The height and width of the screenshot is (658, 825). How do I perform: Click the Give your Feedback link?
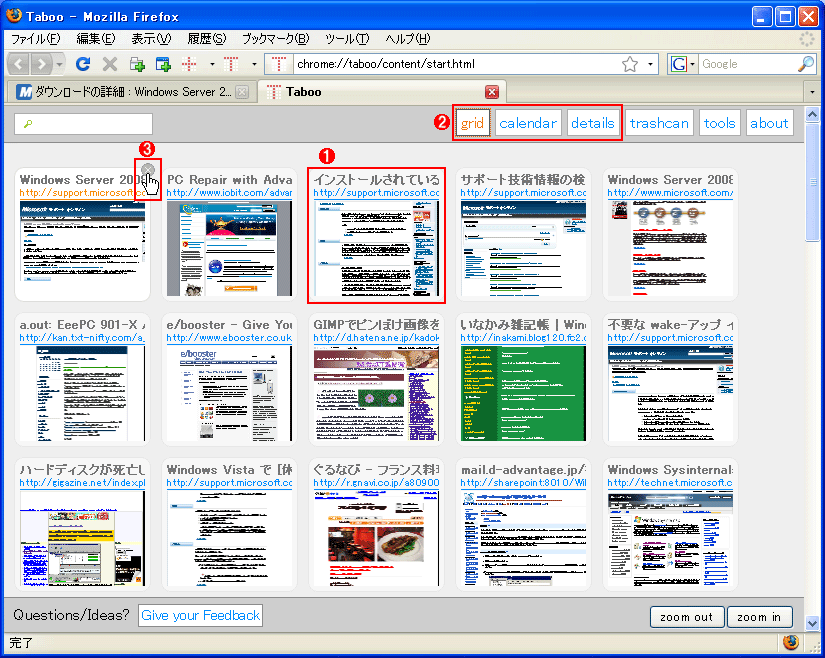pyautogui.click(x=200, y=615)
